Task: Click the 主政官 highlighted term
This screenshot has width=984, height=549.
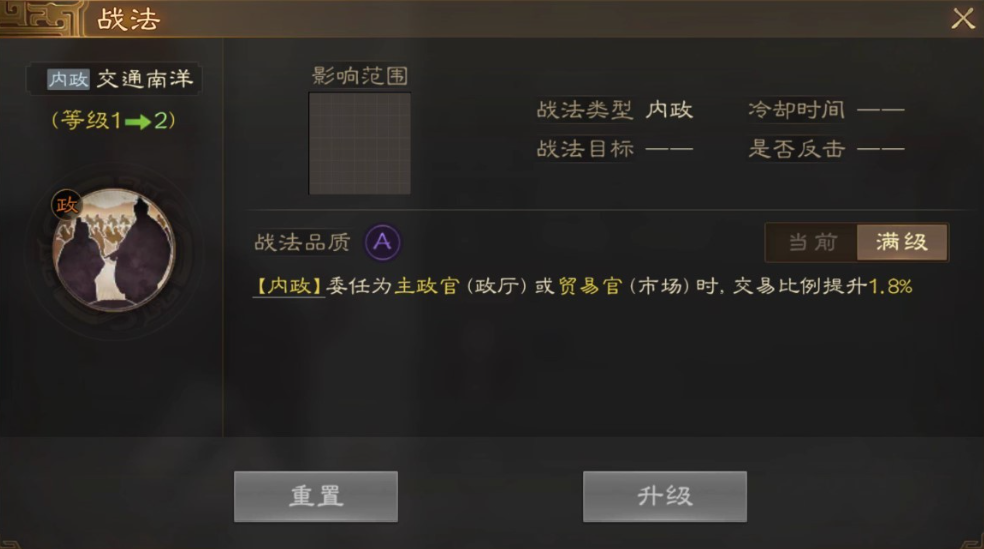Action: (427, 287)
